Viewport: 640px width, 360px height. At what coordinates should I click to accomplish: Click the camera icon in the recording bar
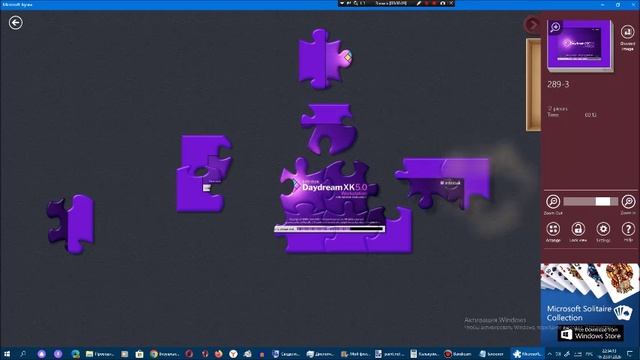click(442, 3)
